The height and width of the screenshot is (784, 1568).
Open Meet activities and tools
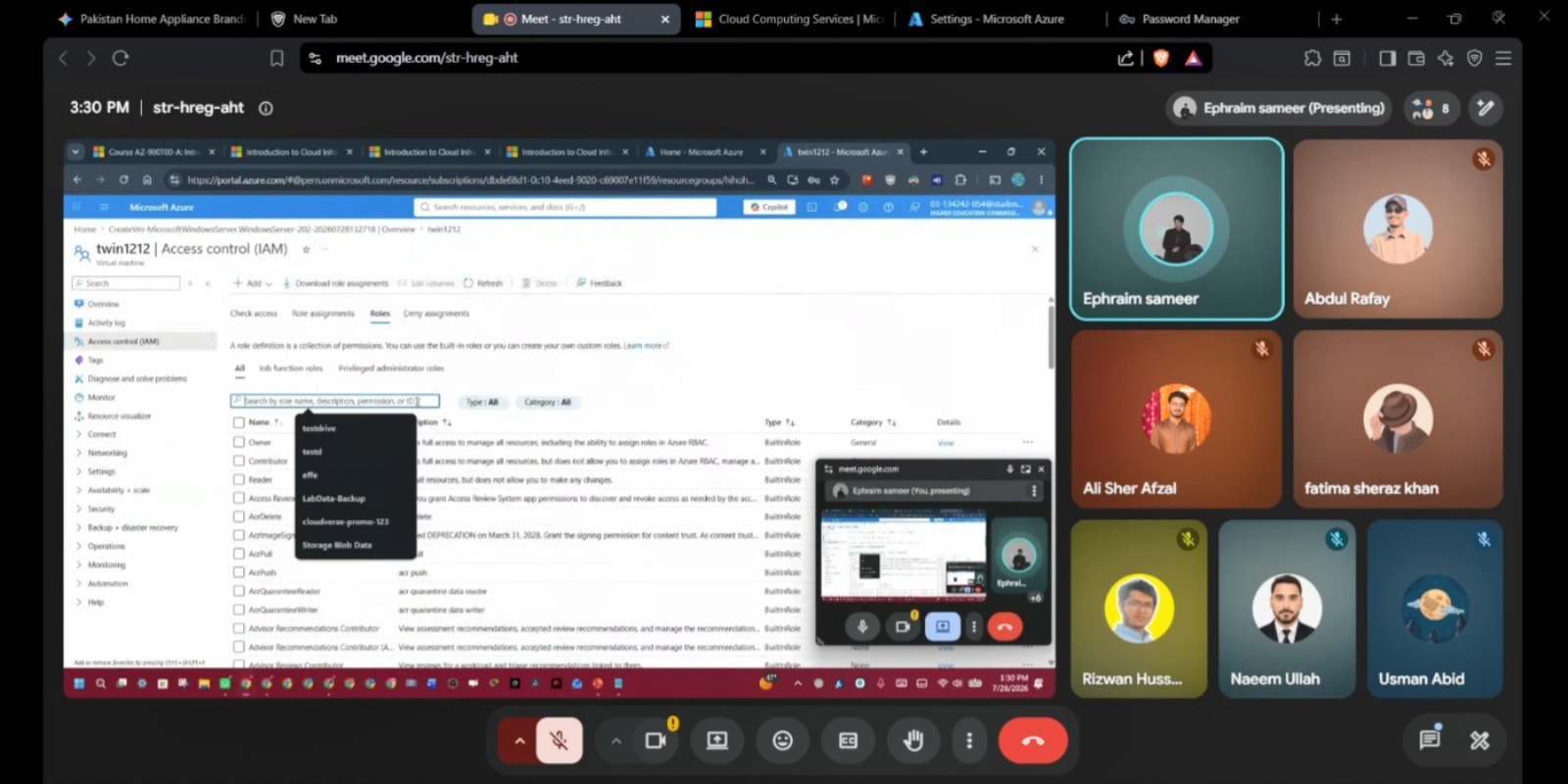pos(1480,740)
